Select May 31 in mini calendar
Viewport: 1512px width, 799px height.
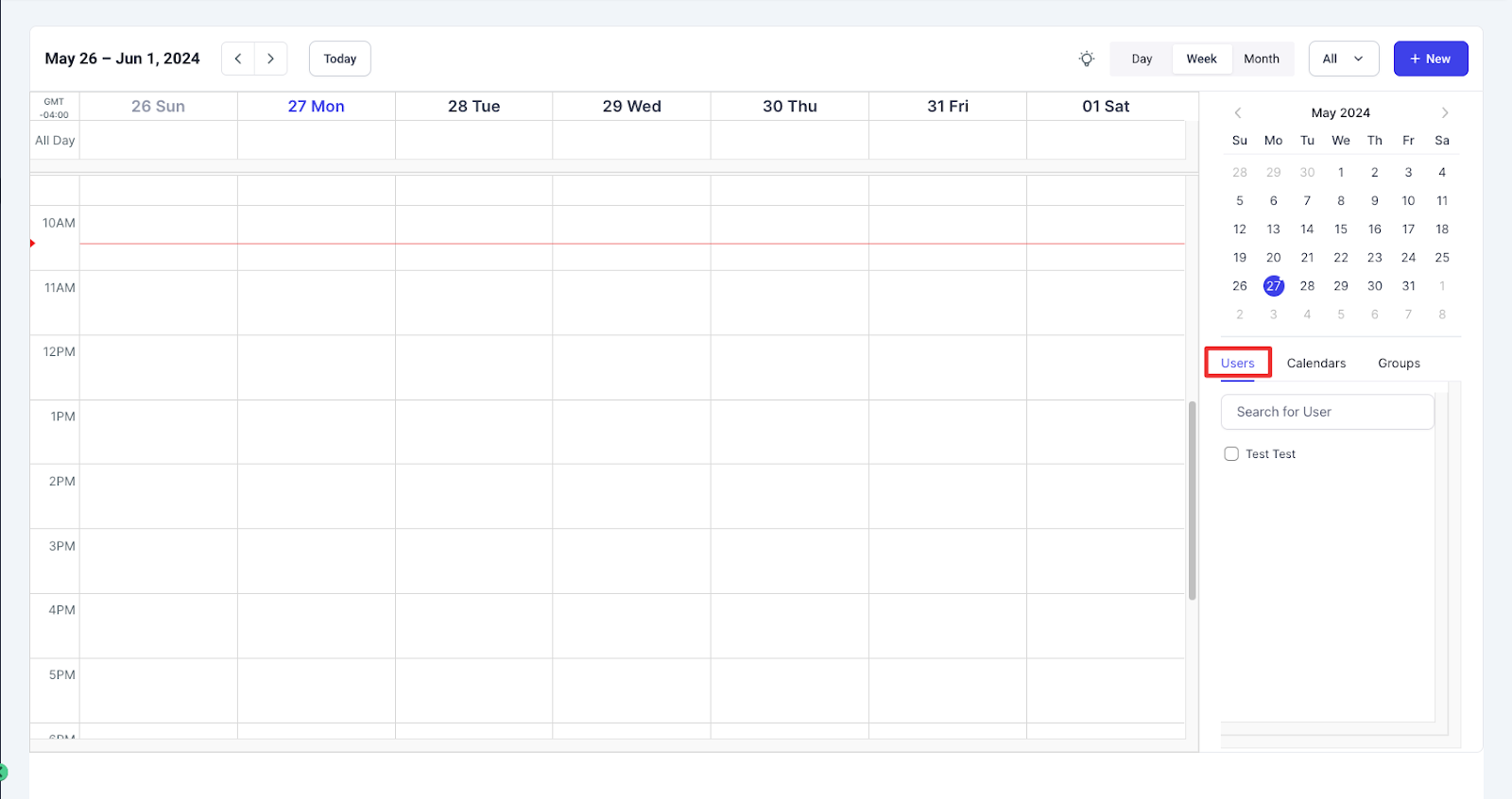tap(1408, 285)
